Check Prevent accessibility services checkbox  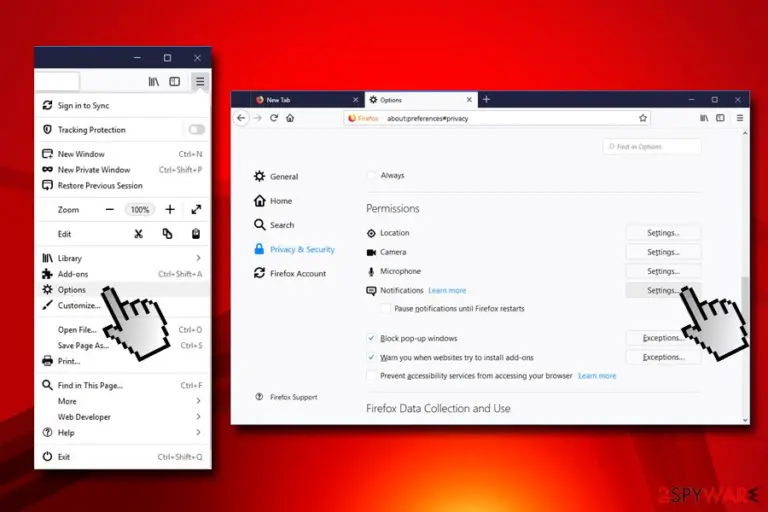click(371, 376)
